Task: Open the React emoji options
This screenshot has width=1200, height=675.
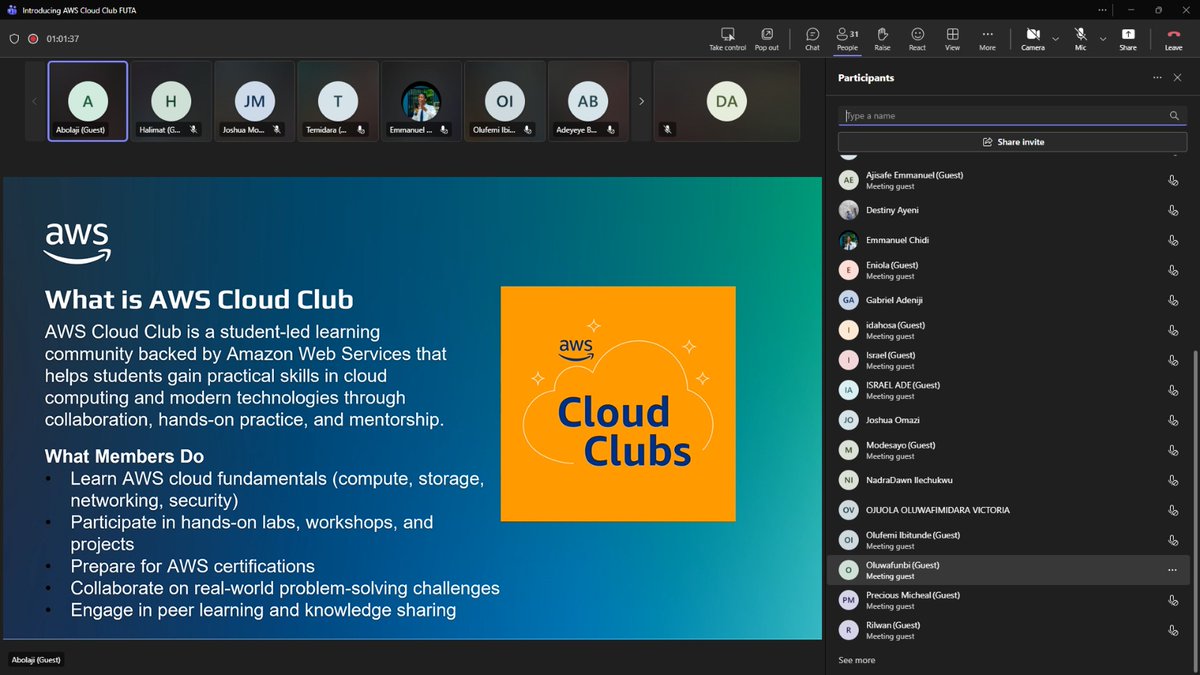Action: [x=917, y=39]
